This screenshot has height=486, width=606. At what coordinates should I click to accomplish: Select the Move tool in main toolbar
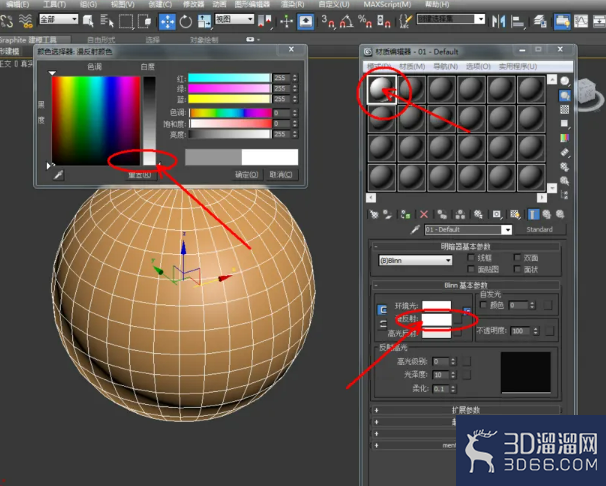[x=167, y=22]
